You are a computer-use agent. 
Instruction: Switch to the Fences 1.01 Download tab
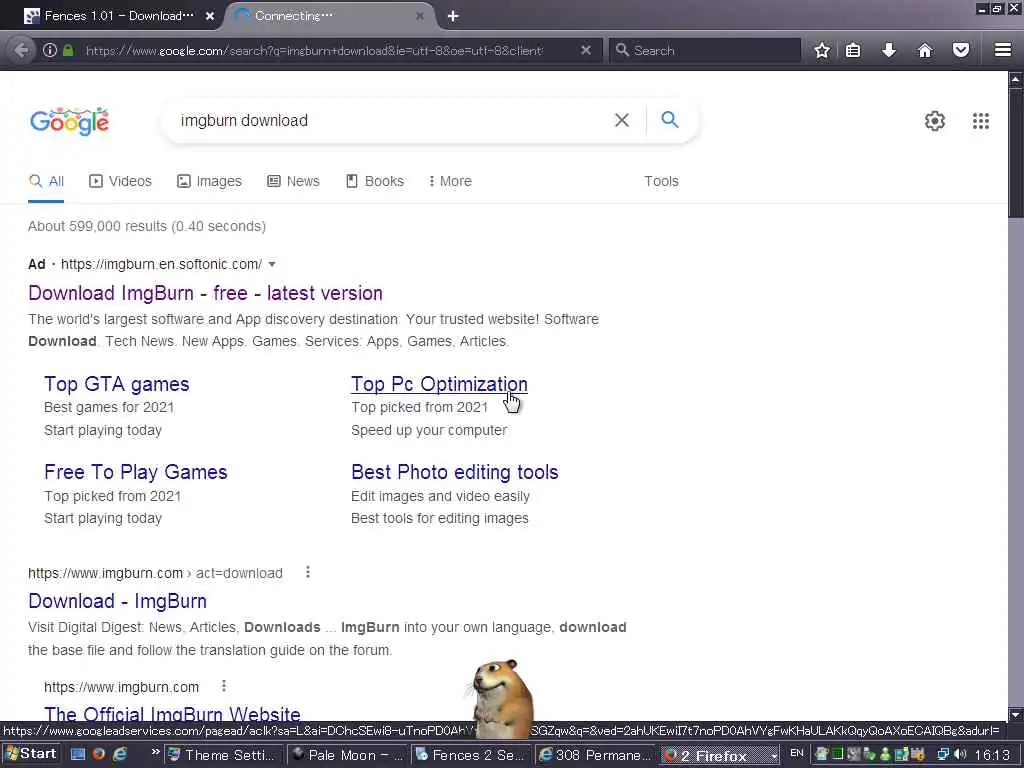click(x=118, y=16)
